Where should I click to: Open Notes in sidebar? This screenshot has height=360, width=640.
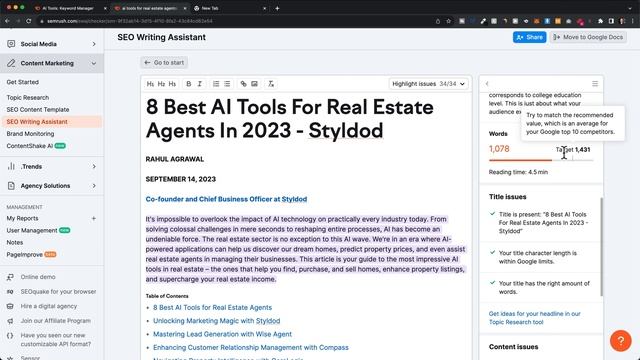[x=15, y=242]
